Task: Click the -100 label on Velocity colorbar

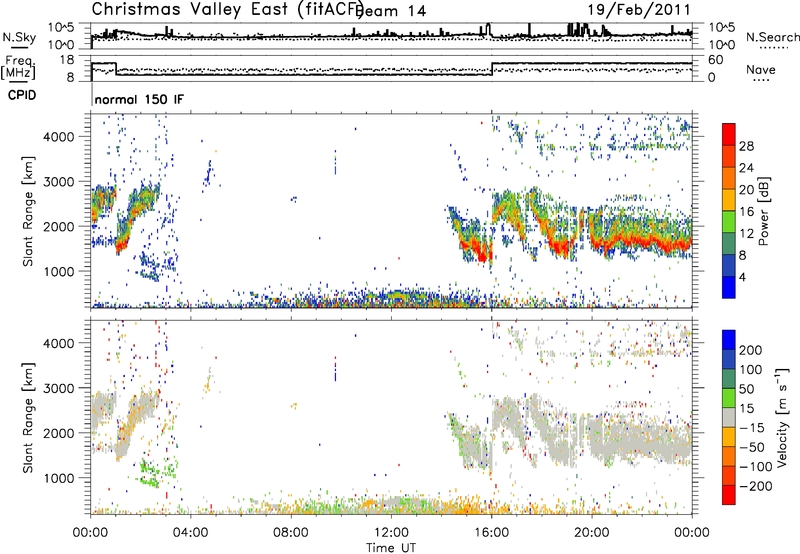Action: [x=755, y=467]
